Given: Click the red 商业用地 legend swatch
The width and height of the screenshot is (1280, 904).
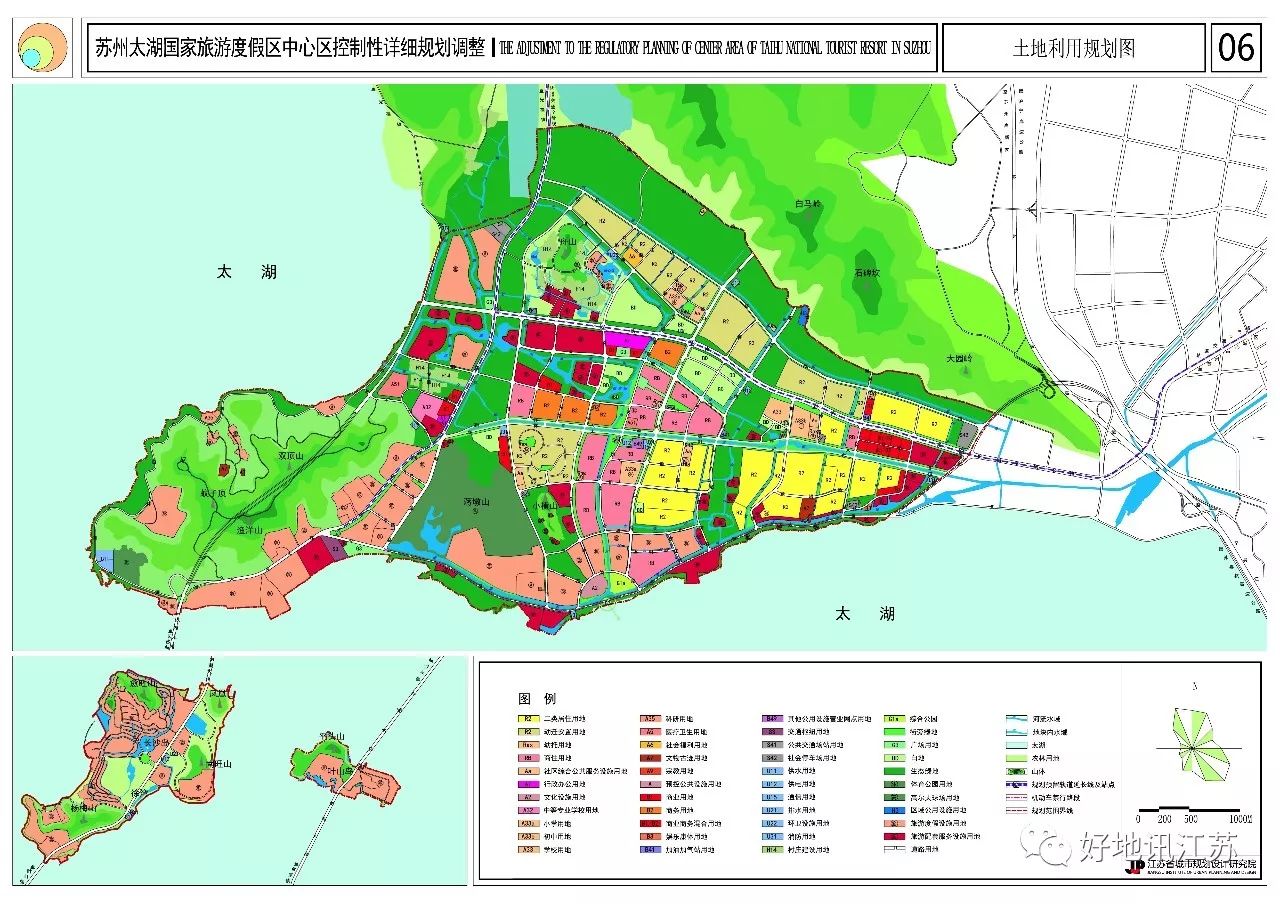Looking at the screenshot, I should tap(650, 797).
